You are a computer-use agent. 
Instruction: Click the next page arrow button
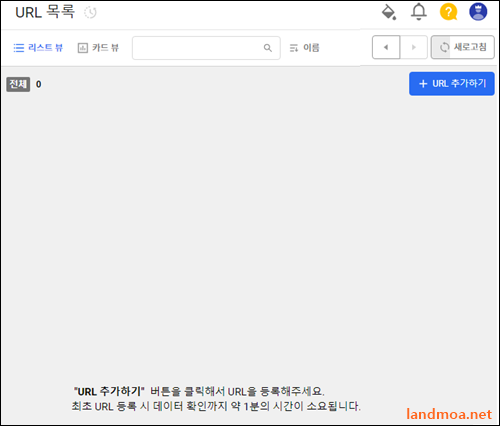pos(414,47)
